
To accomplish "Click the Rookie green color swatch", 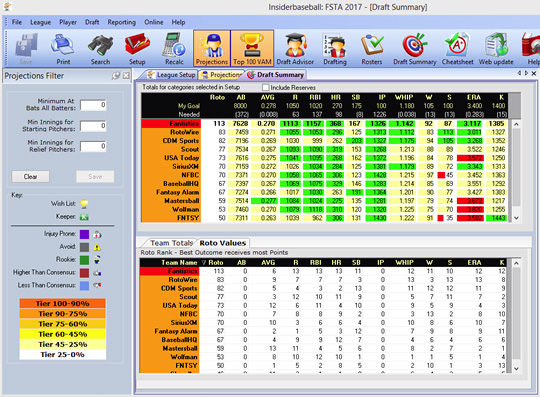I will click(x=84, y=260).
